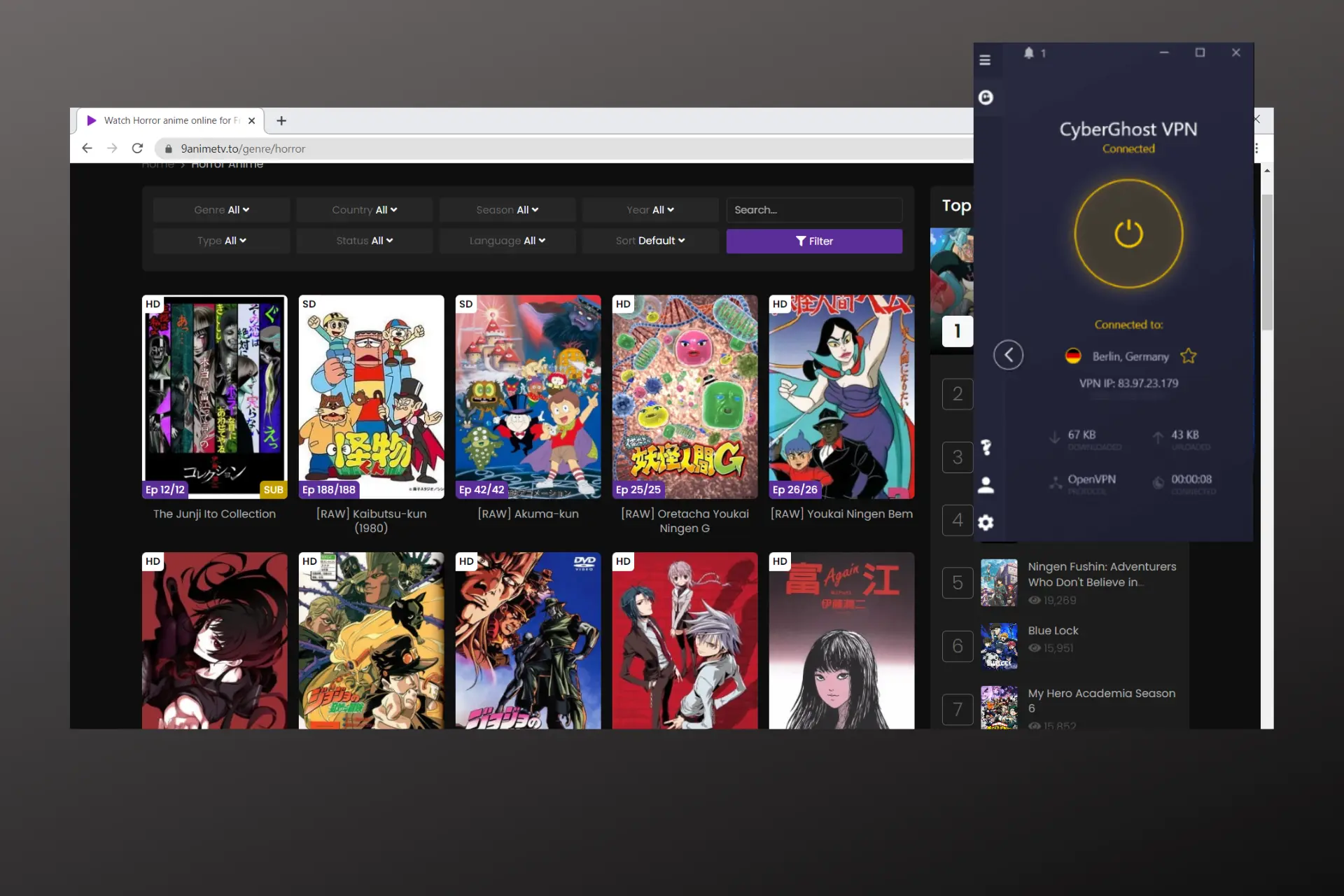
Task: Expand the Season All dropdown filter
Action: tap(507, 209)
